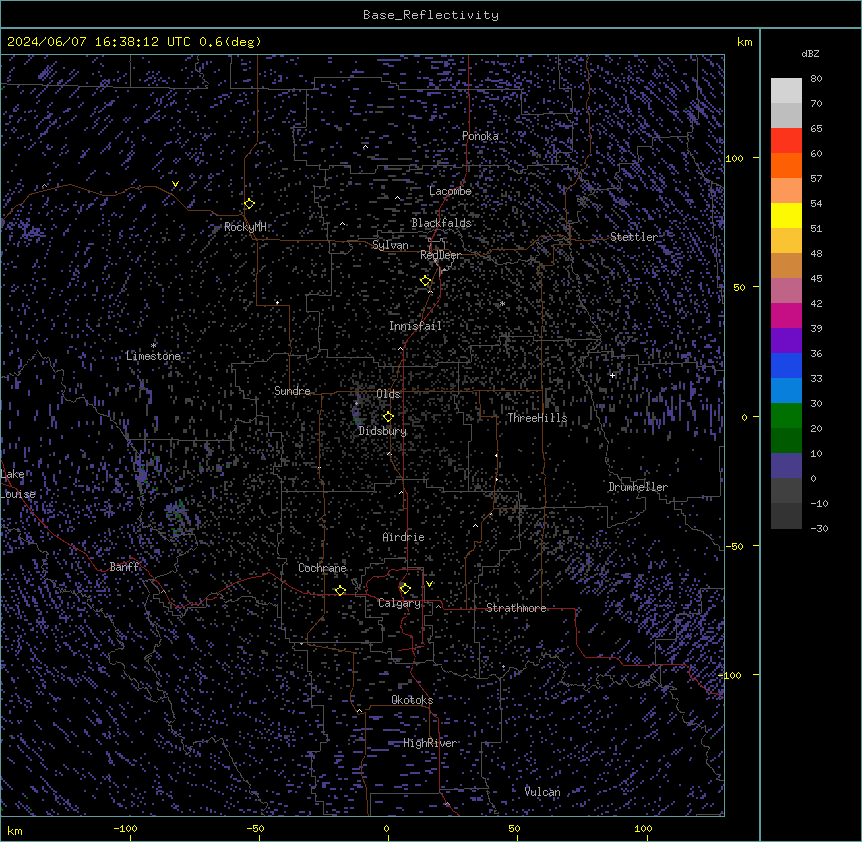This screenshot has width=862, height=842.
Task: Click the ThreeHills label
Action: point(537,418)
